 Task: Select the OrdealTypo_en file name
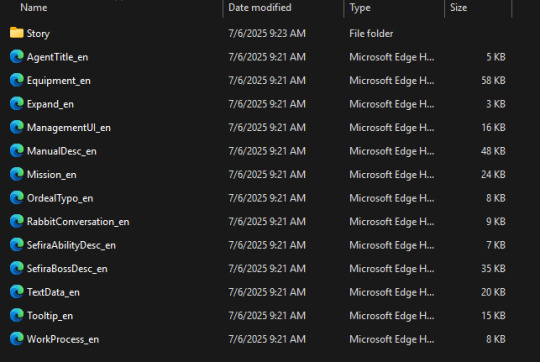[60, 198]
